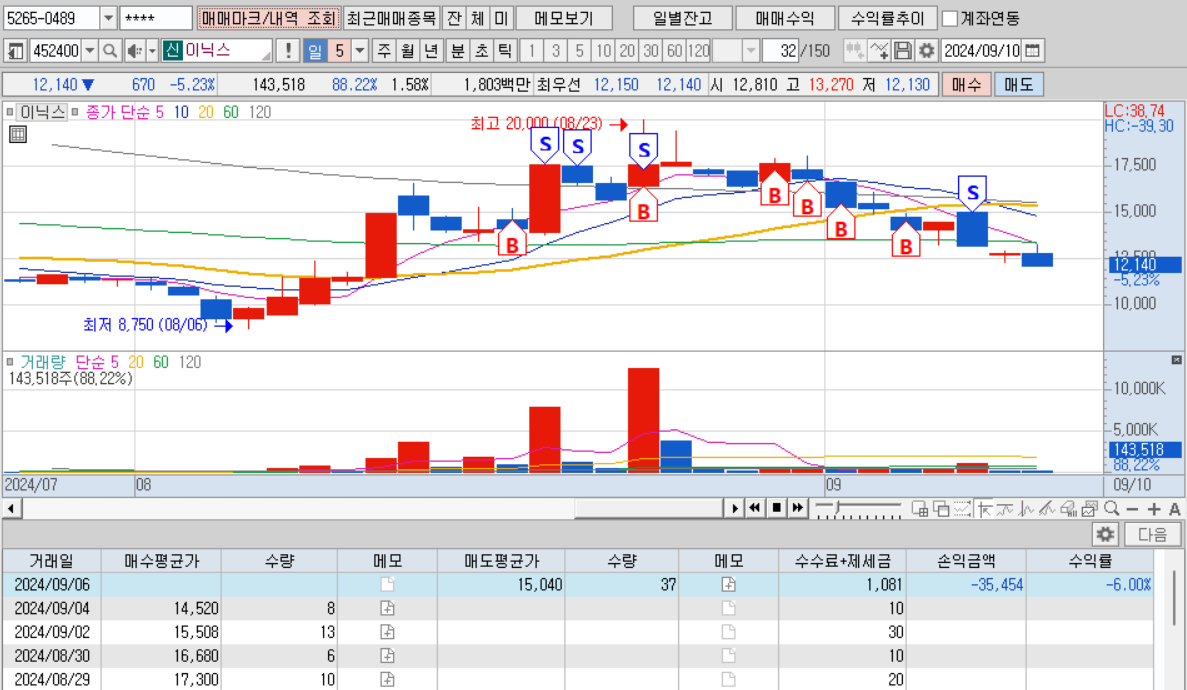Open the trade history table settings gear
The height and width of the screenshot is (690, 1187).
tap(1105, 534)
